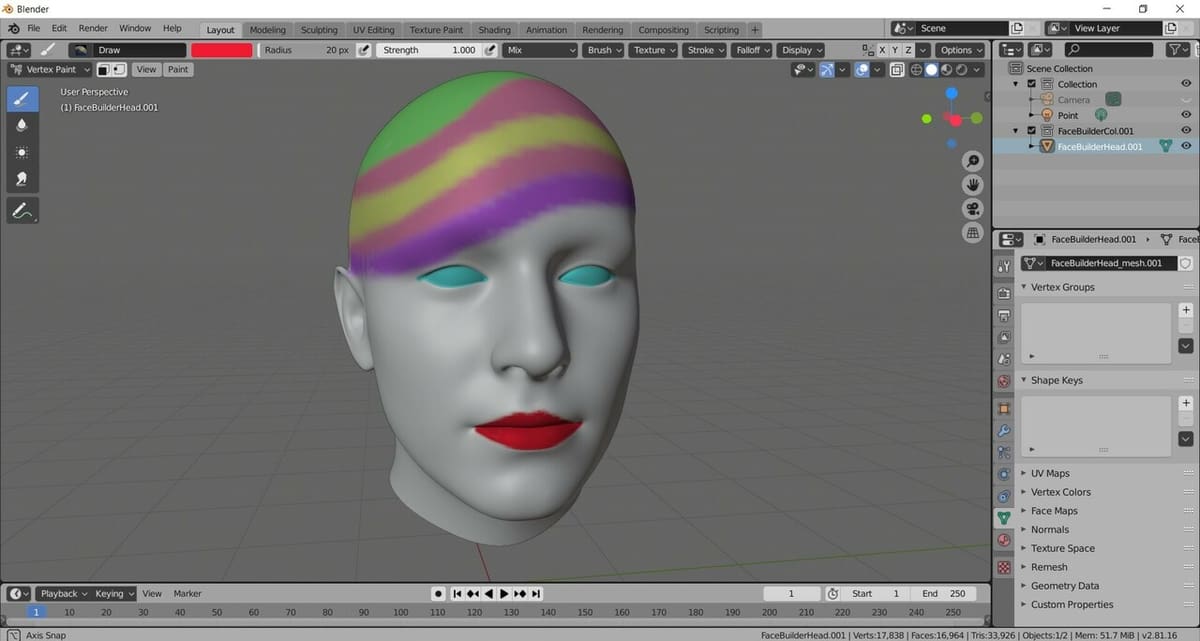Open the Object Constraints tab icon

pyautogui.click(x=1004, y=496)
